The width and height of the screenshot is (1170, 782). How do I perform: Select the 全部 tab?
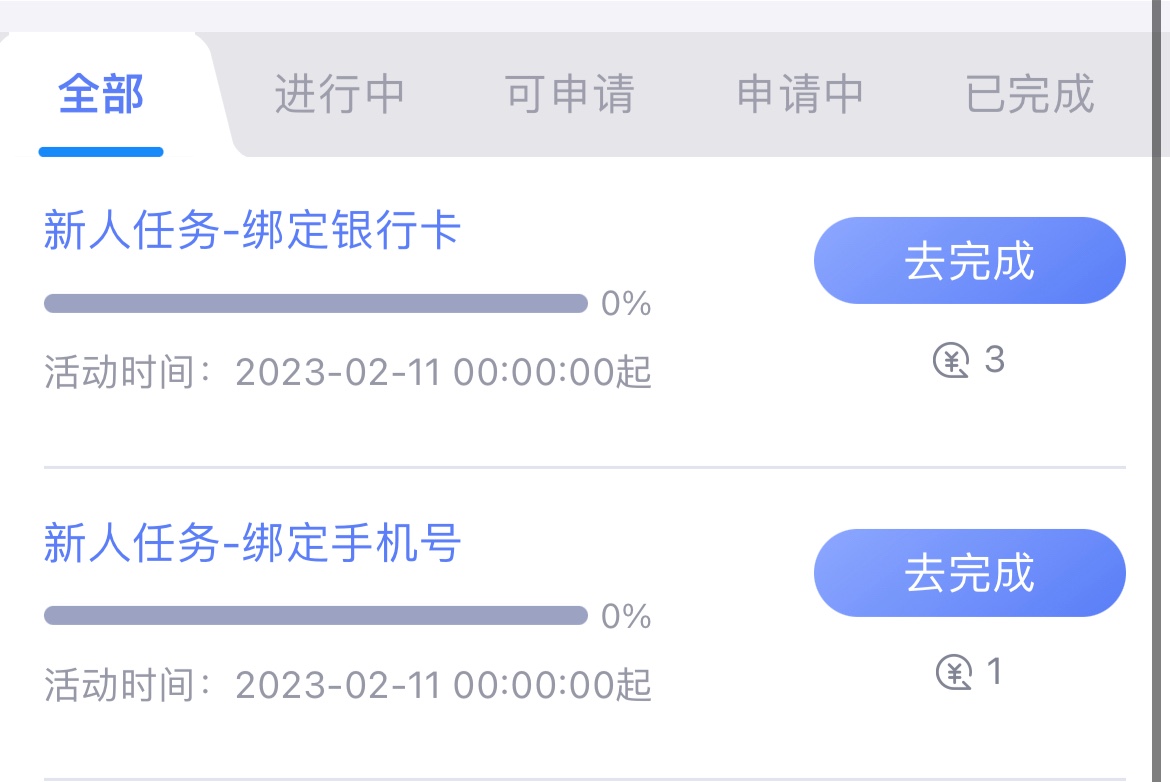(x=101, y=95)
